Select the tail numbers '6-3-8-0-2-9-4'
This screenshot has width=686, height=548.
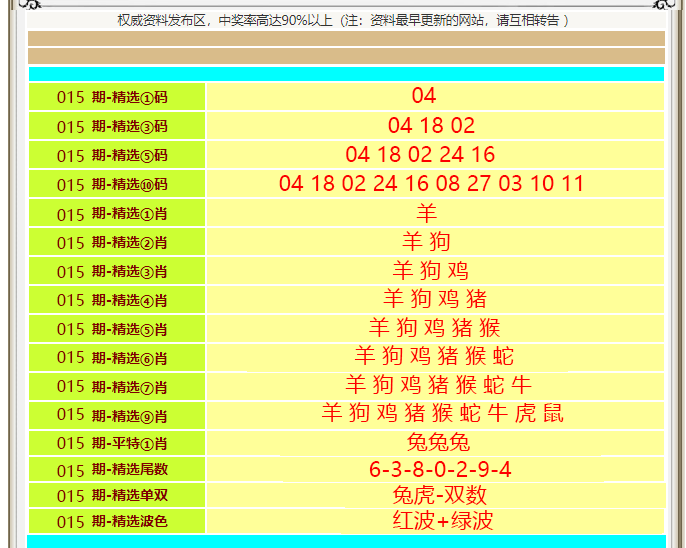click(x=440, y=470)
